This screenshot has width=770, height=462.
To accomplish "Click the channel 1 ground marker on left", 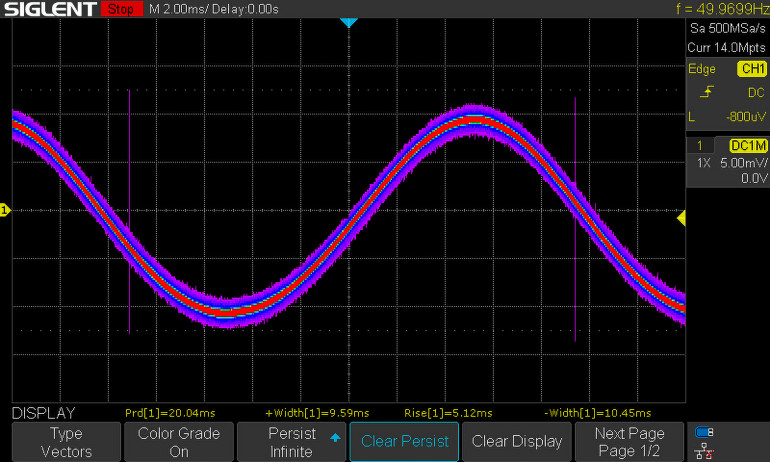I will 4,210.
